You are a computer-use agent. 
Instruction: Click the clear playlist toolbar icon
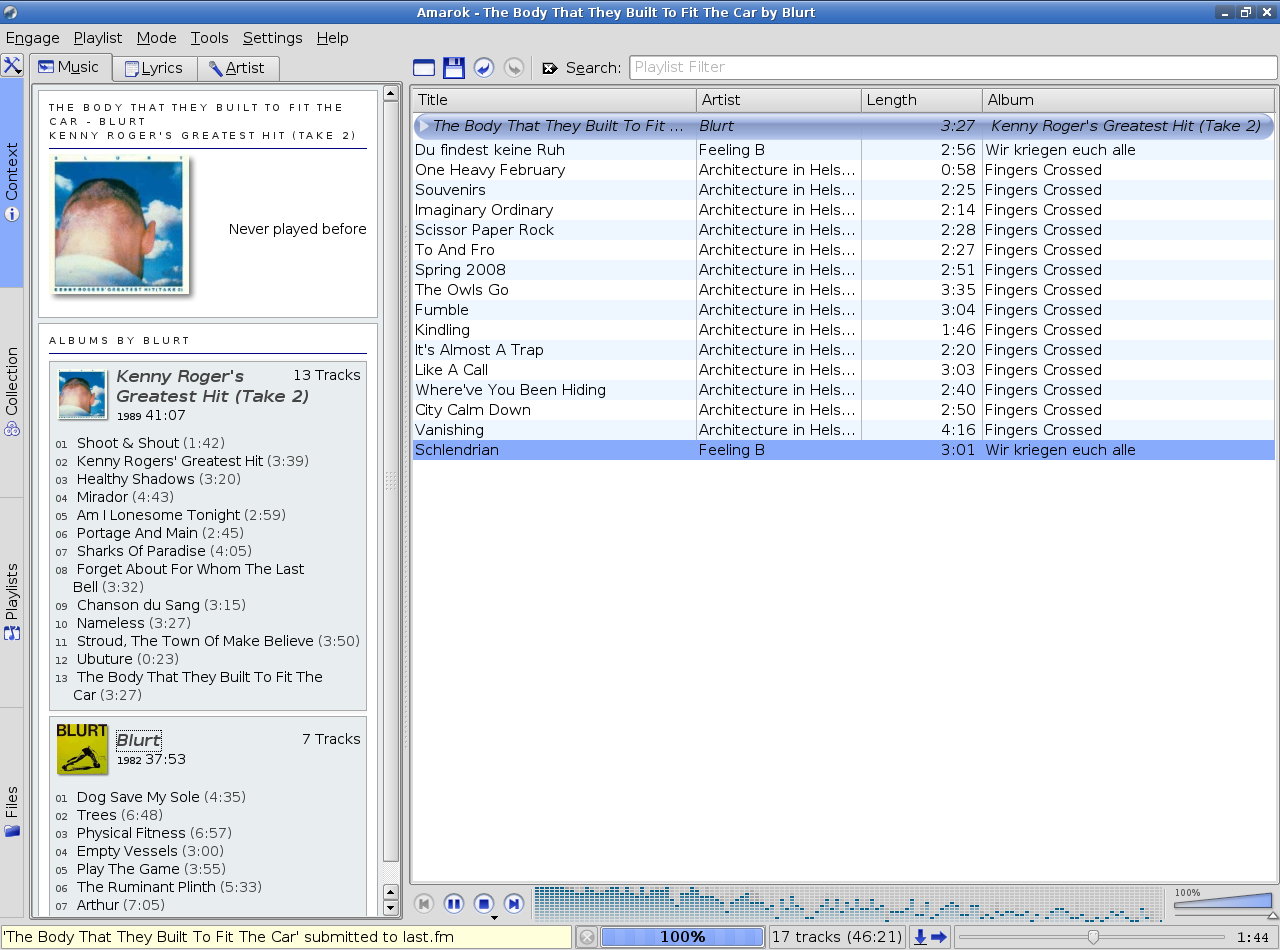pyautogui.click(x=424, y=68)
